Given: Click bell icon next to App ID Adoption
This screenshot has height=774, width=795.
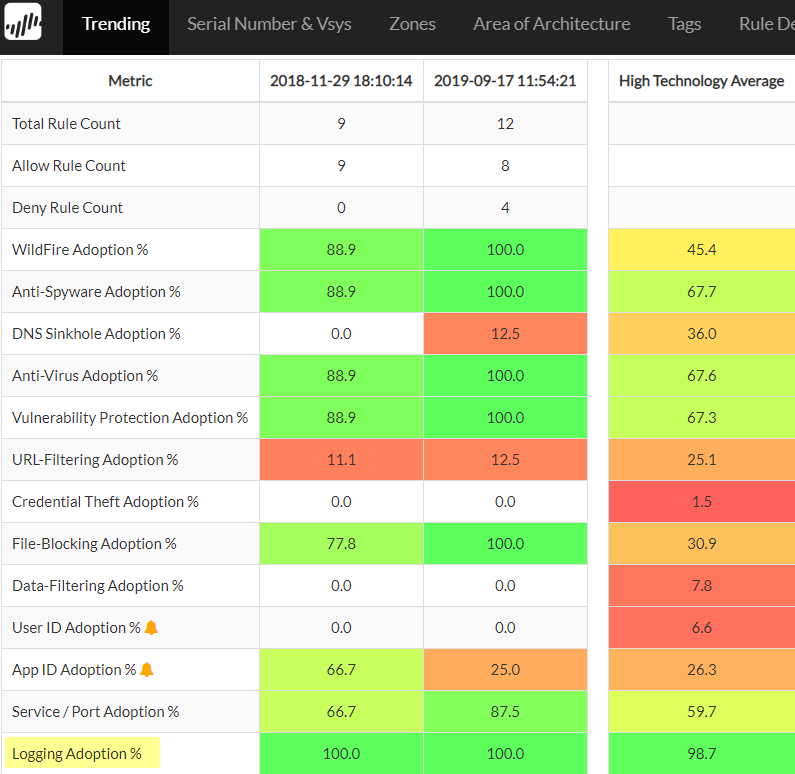Looking at the screenshot, I should pos(146,670).
